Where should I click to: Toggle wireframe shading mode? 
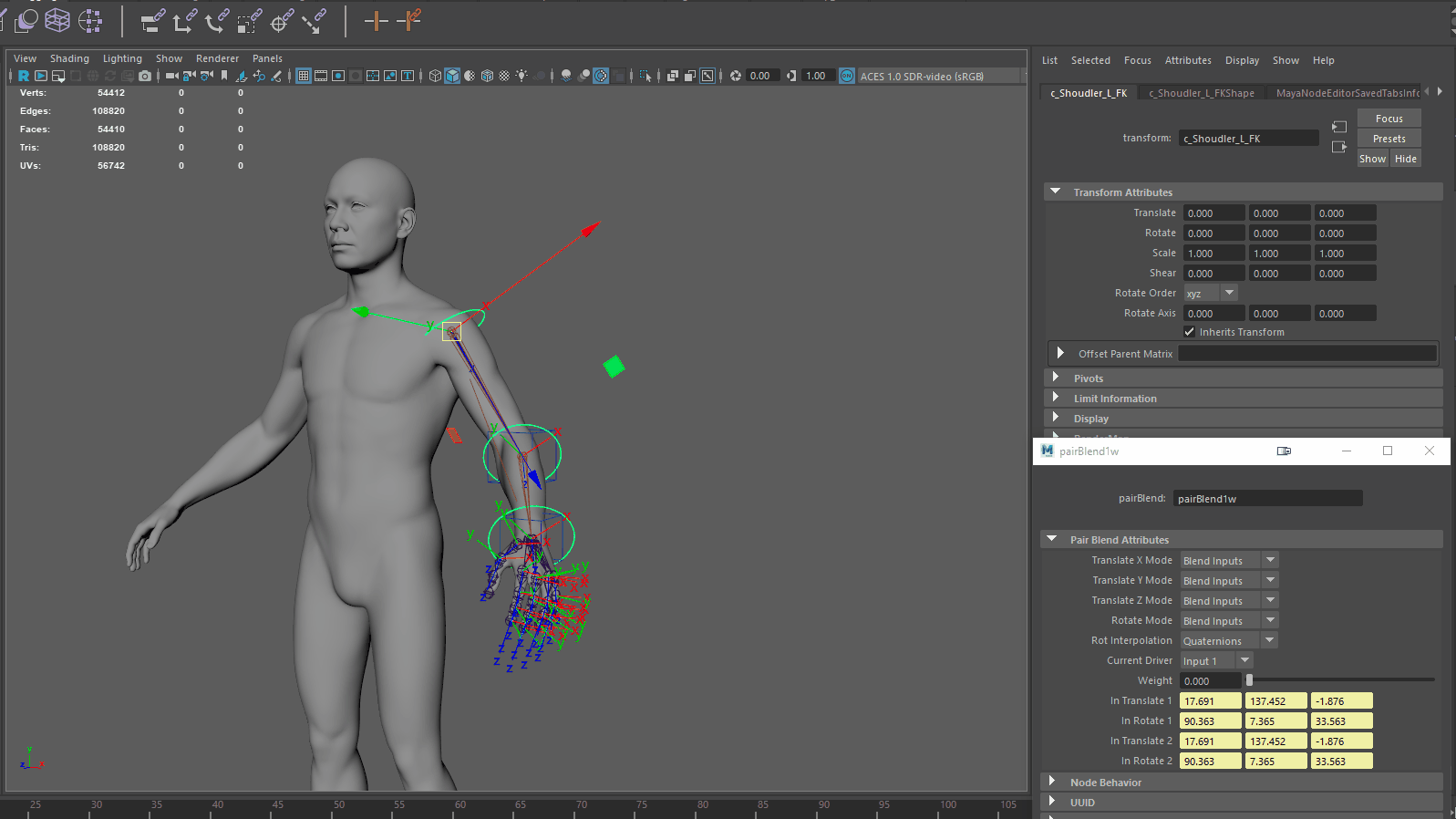coord(435,76)
